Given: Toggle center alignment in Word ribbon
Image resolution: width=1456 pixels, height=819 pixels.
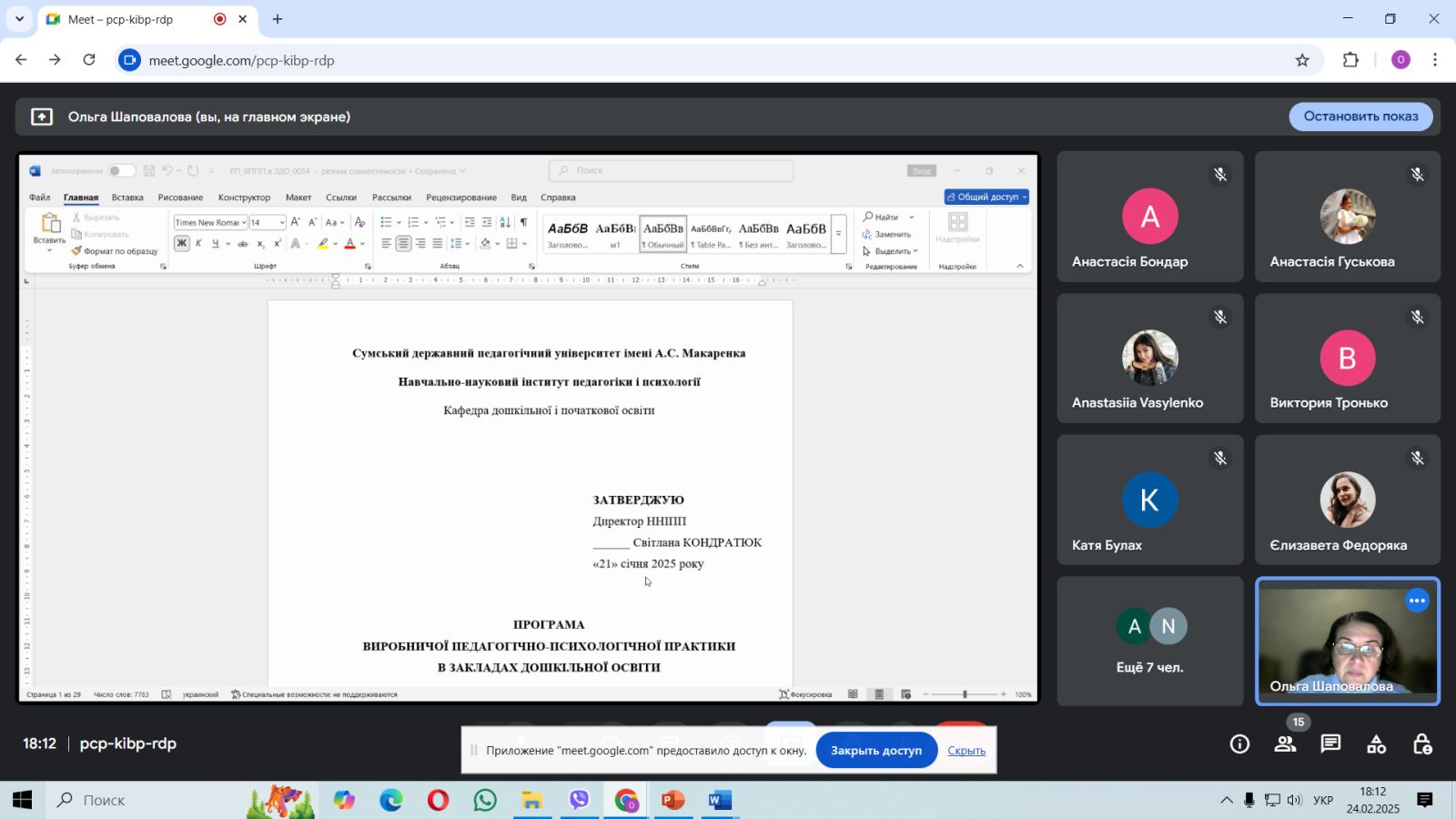Looking at the screenshot, I should (403, 244).
